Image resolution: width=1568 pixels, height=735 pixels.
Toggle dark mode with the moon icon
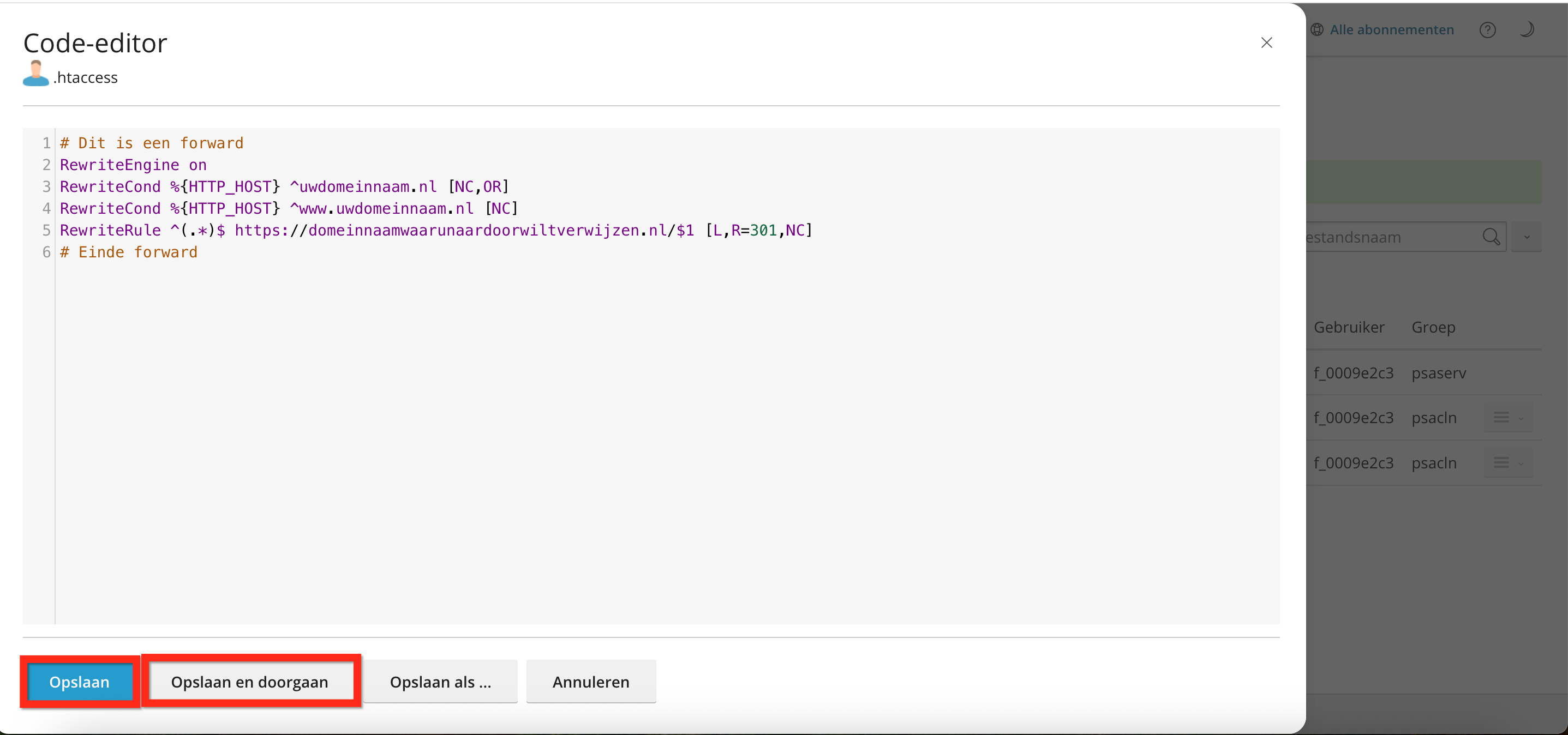click(1526, 29)
